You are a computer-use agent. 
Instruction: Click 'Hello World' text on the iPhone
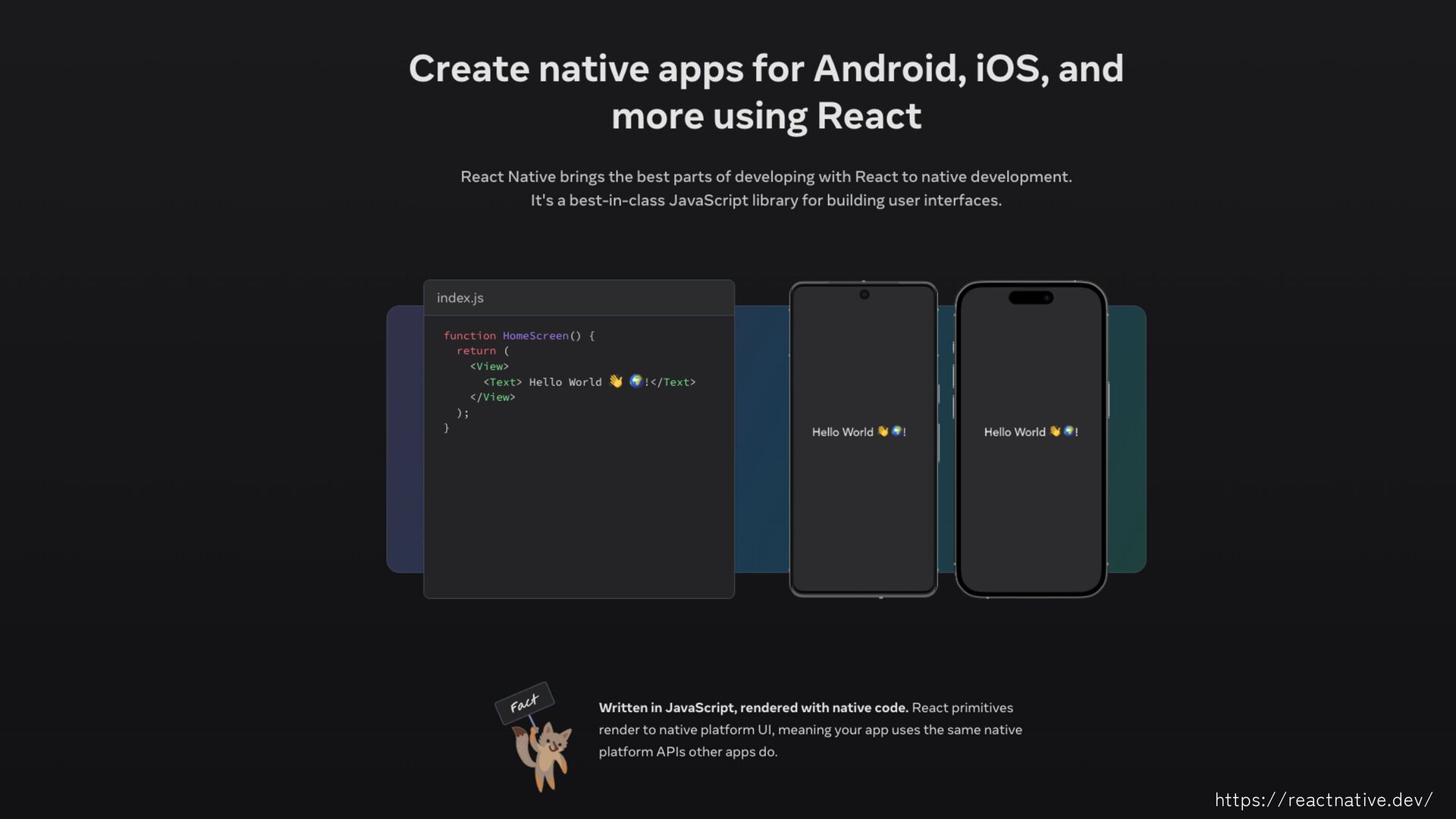click(1015, 431)
